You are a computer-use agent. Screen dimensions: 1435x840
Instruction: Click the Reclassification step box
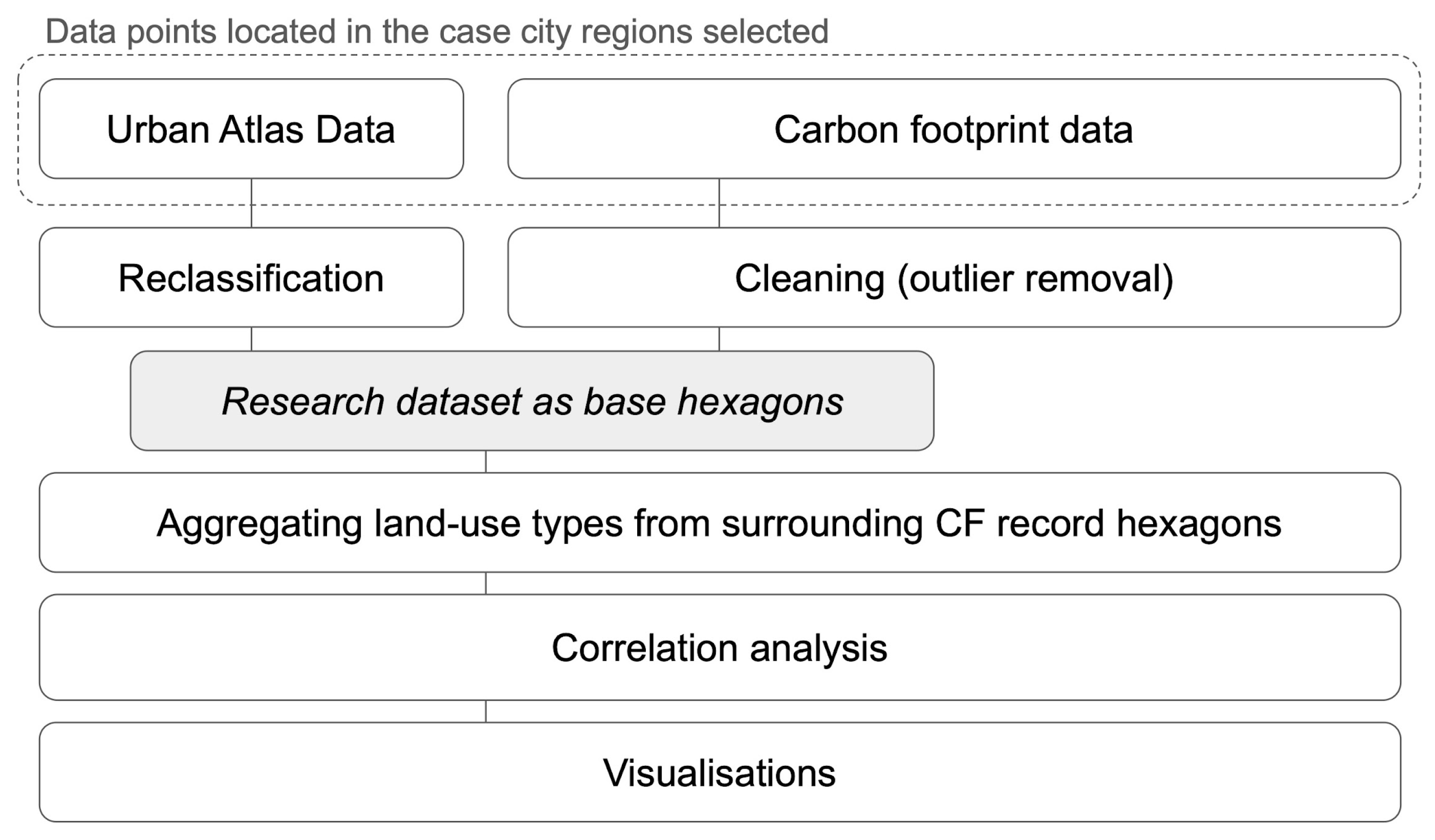tap(251, 278)
